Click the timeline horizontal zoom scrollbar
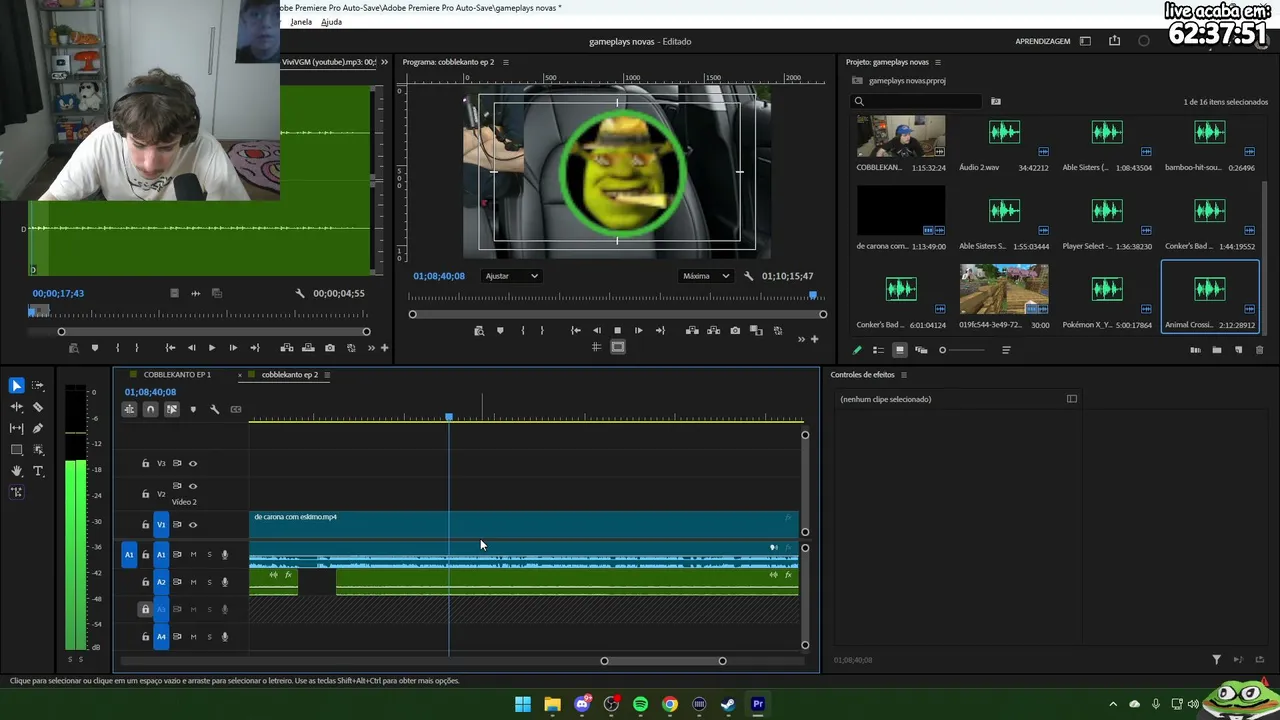This screenshot has width=1280, height=720. (x=663, y=661)
